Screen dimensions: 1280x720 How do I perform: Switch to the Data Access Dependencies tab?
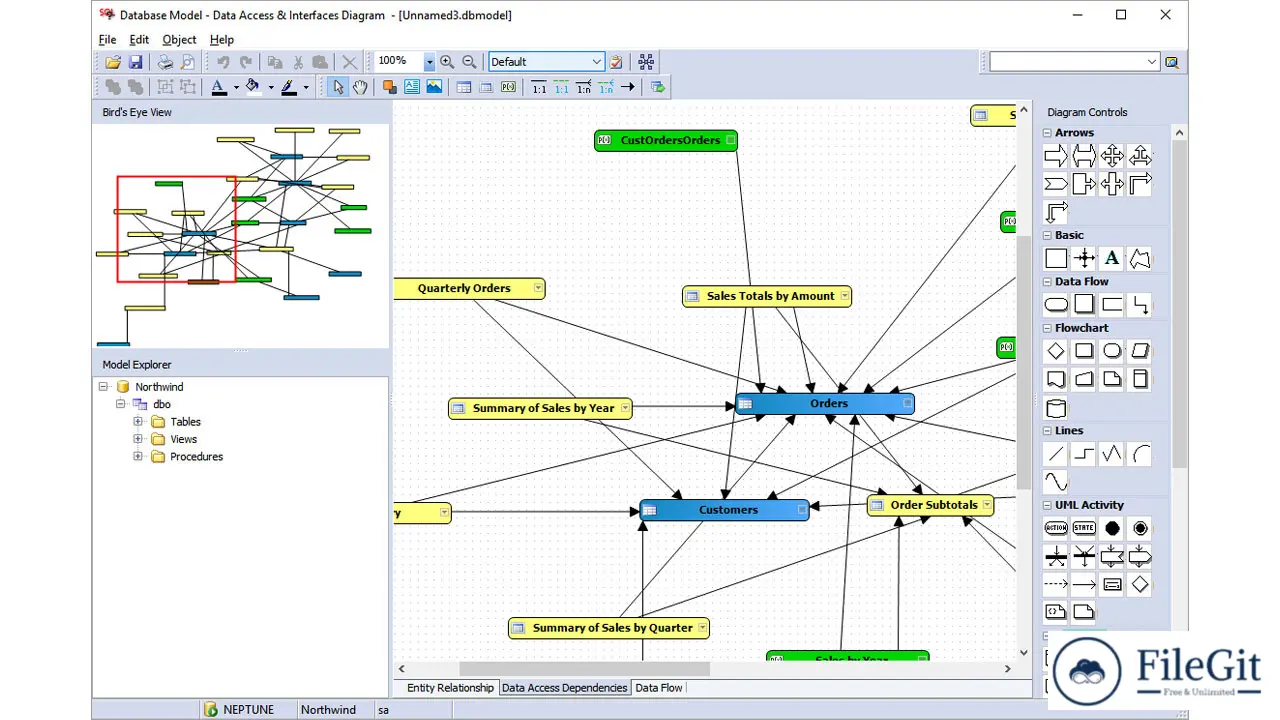pyautogui.click(x=564, y=688)
